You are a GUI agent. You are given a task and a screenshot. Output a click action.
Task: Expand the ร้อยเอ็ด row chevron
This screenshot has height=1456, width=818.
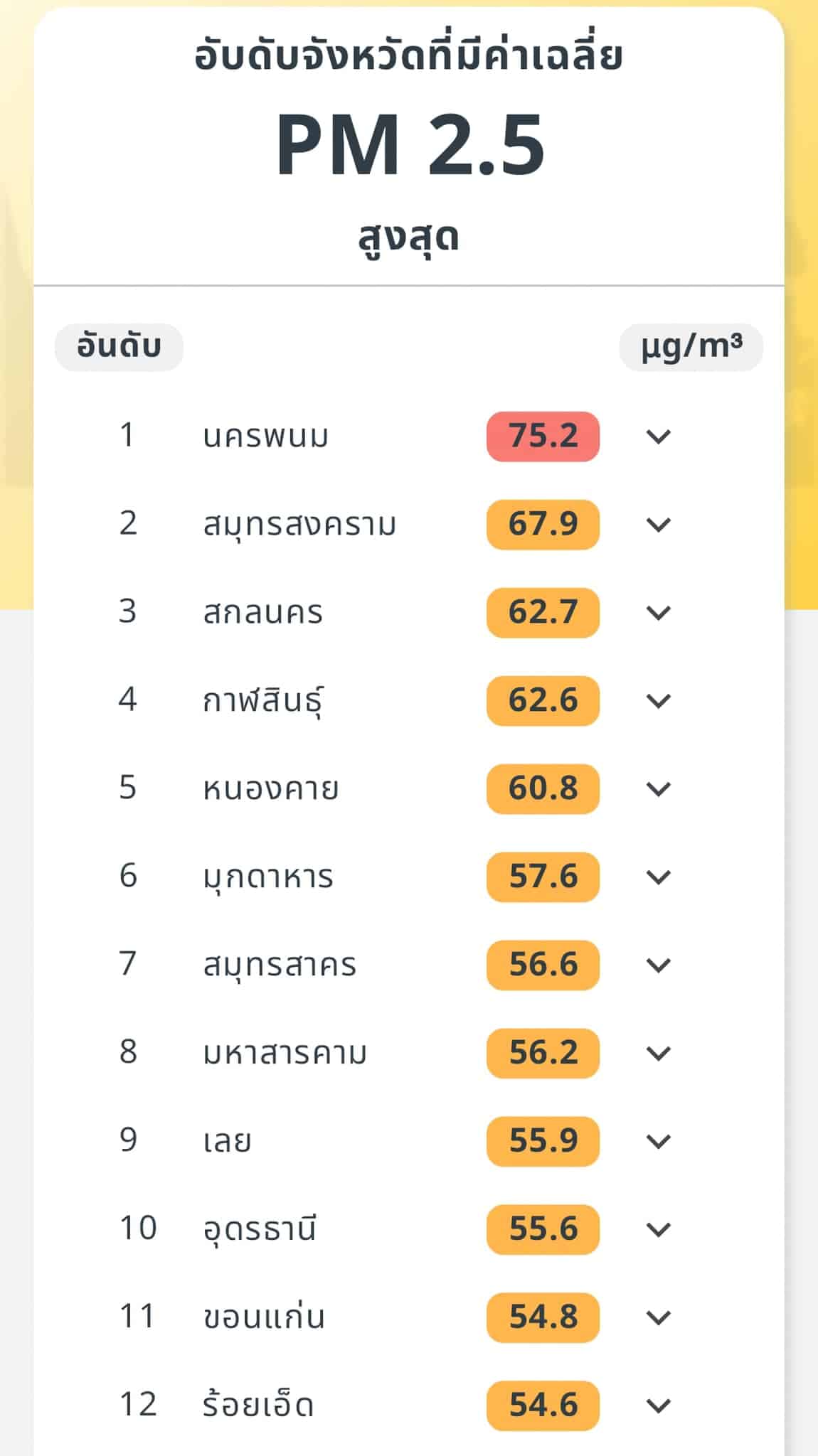point(658,1406)
